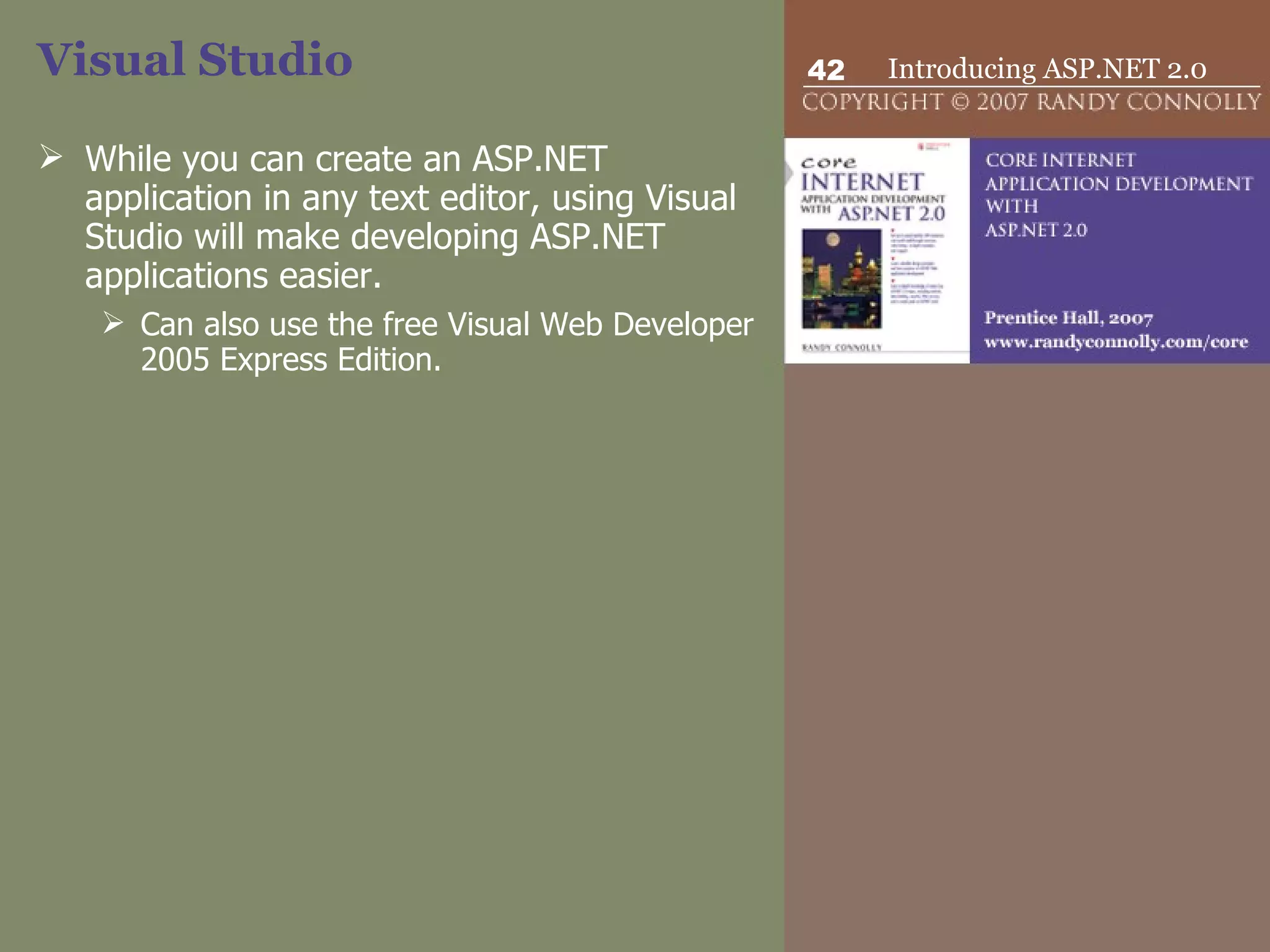Click the paragraph starting 'While you can create'
This screenshot has width=1270, height=952.
tap(411, 217)
